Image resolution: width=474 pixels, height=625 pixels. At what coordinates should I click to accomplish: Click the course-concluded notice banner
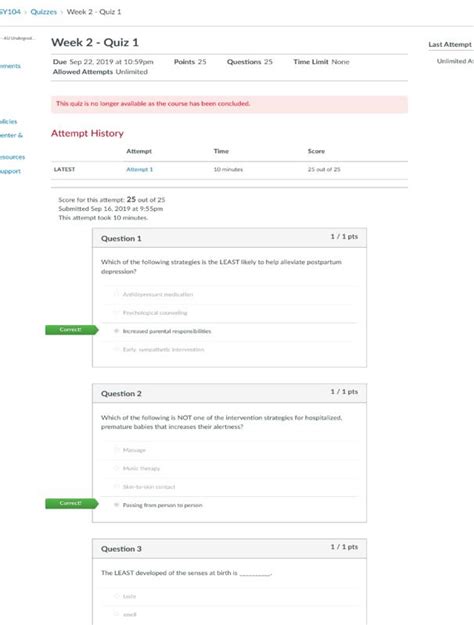tap(229, 104)
